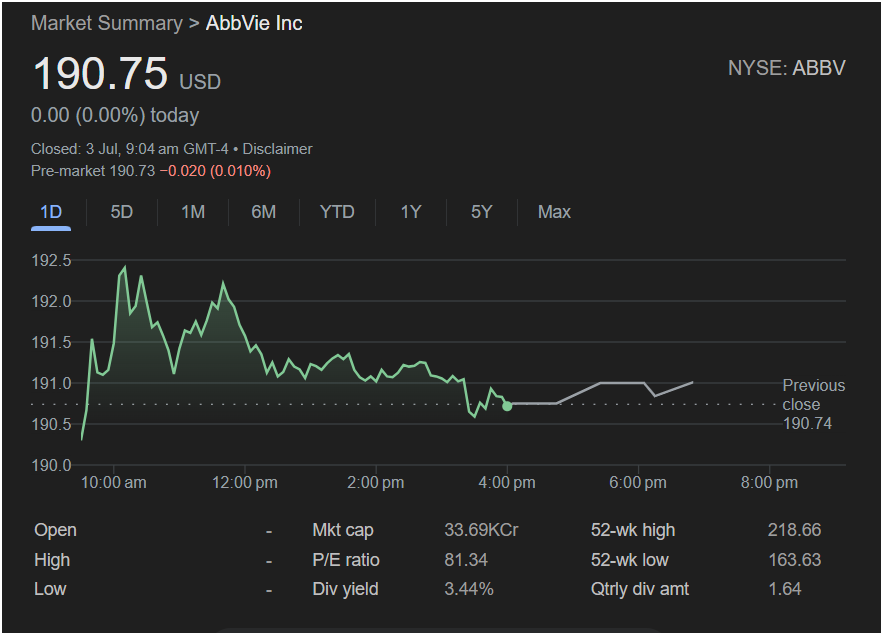
Task: Select the 1D time range tab
Action: point(51,212)
